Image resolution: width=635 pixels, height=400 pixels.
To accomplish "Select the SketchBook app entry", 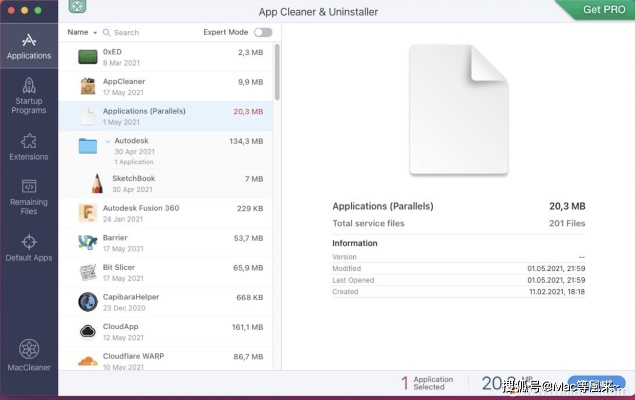I will (x=170, y=184).
